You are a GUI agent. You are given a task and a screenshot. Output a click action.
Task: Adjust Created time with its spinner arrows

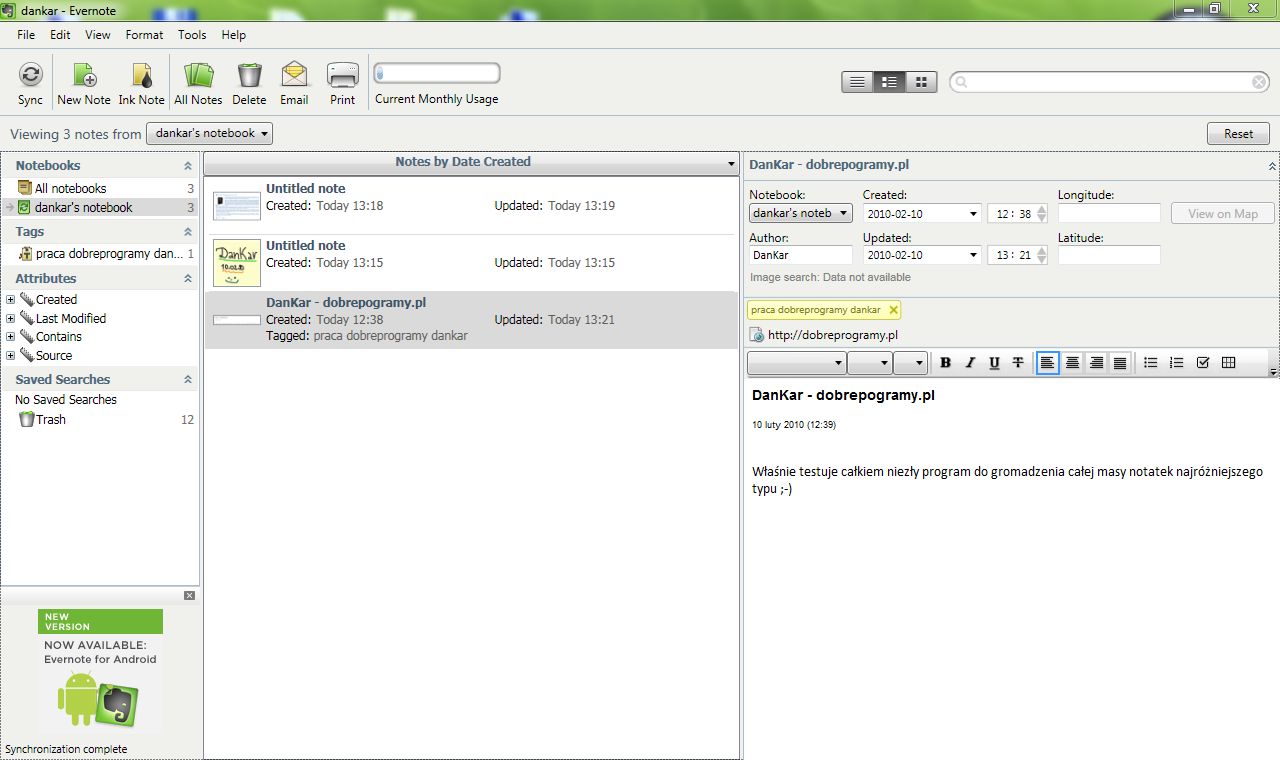point(1042,213)
